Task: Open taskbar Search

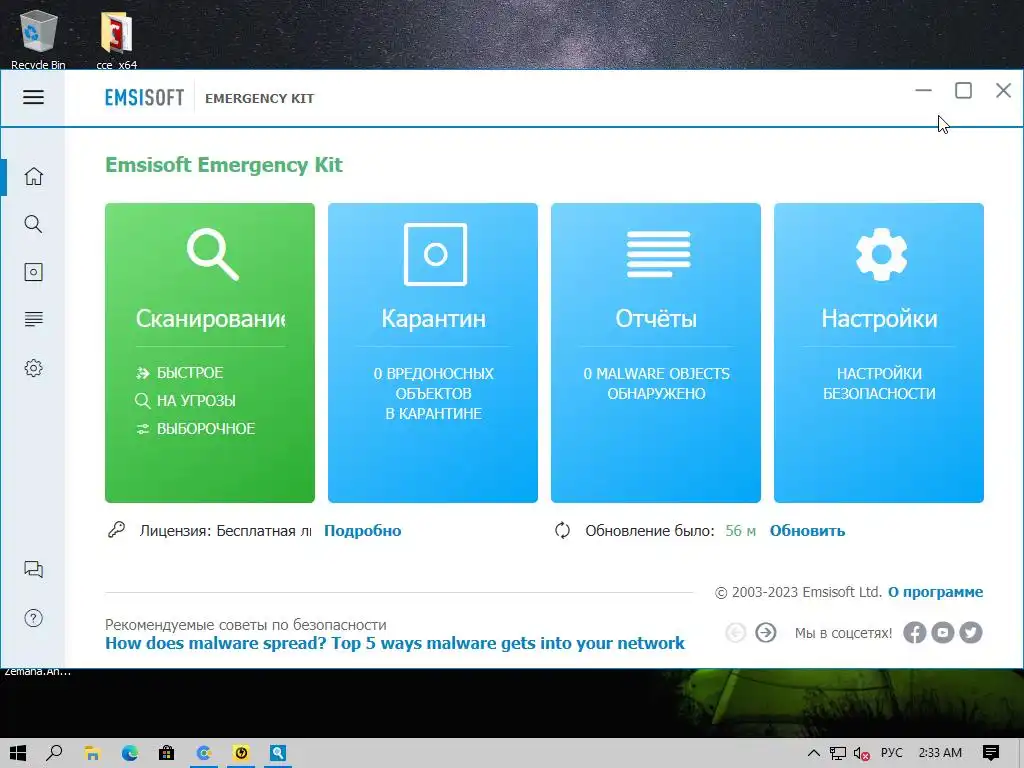Action: coord(55,753)
